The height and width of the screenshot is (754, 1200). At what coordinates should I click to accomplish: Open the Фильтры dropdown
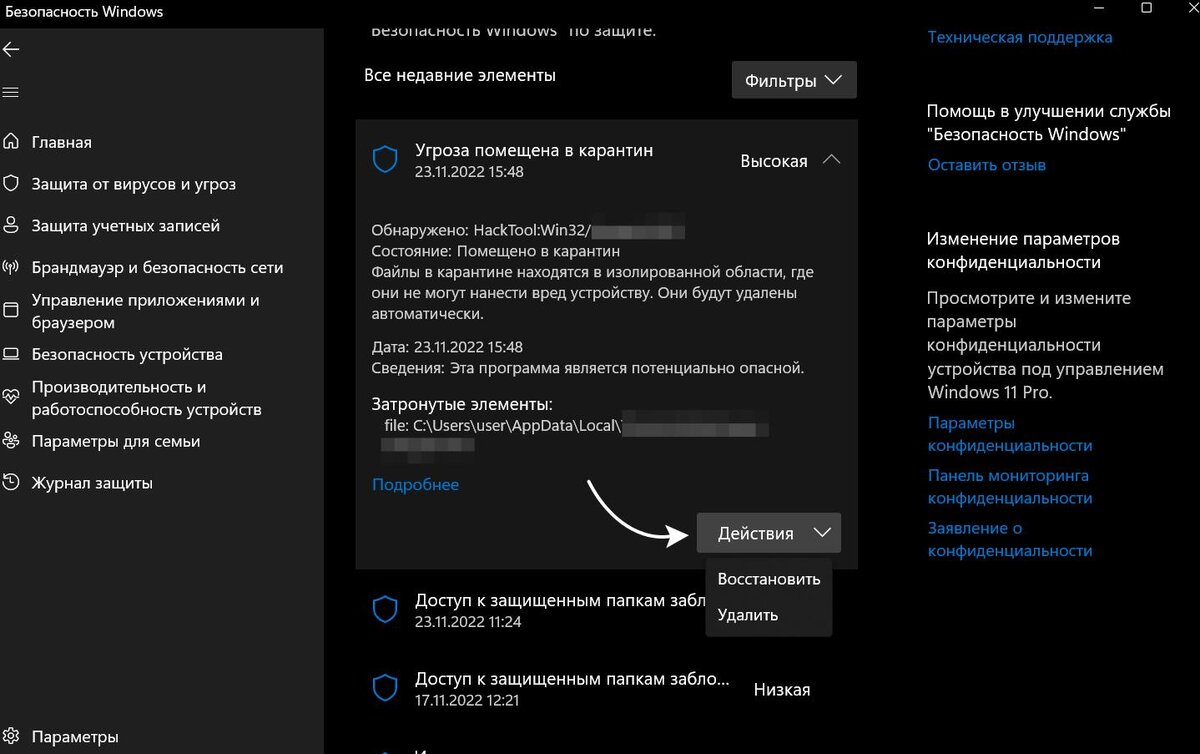coord(794,81)
